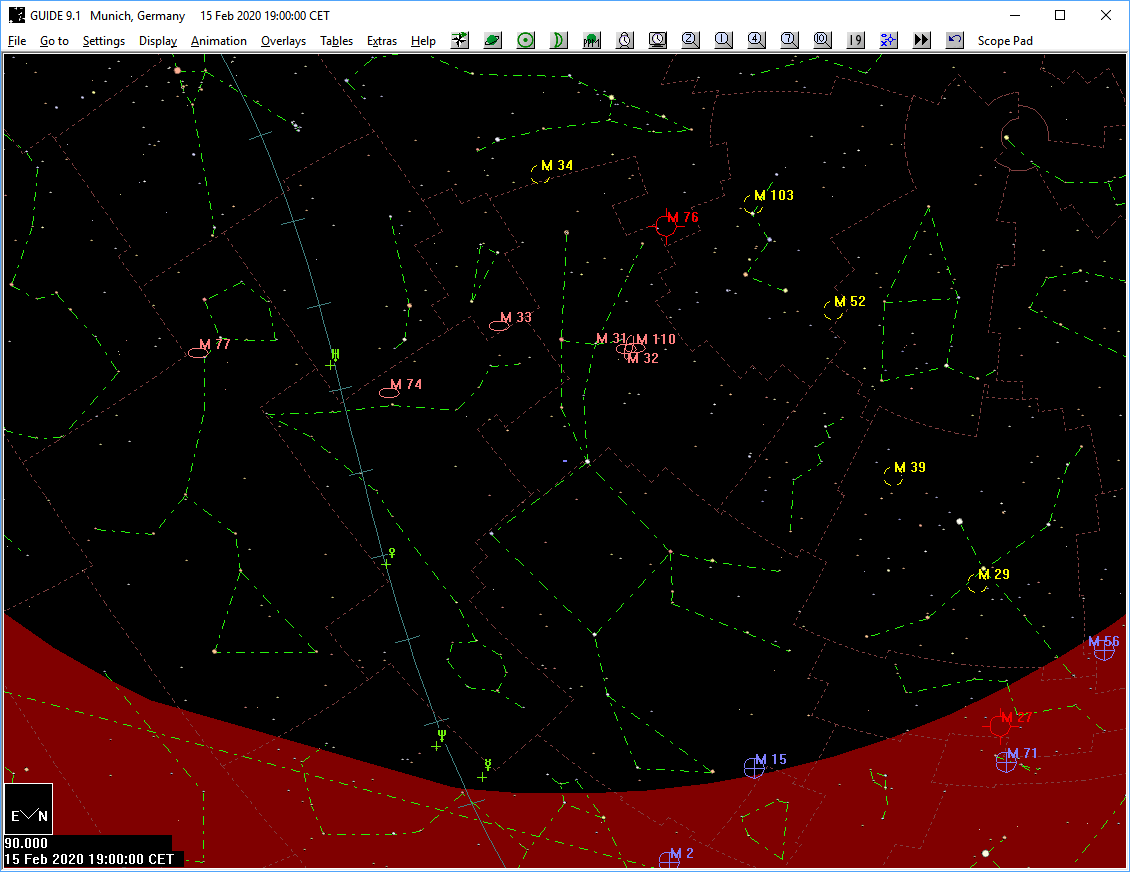Expand the Extras menu
Image resolution: width=1130 pixels, height=872 pixels.
[381, 41]
